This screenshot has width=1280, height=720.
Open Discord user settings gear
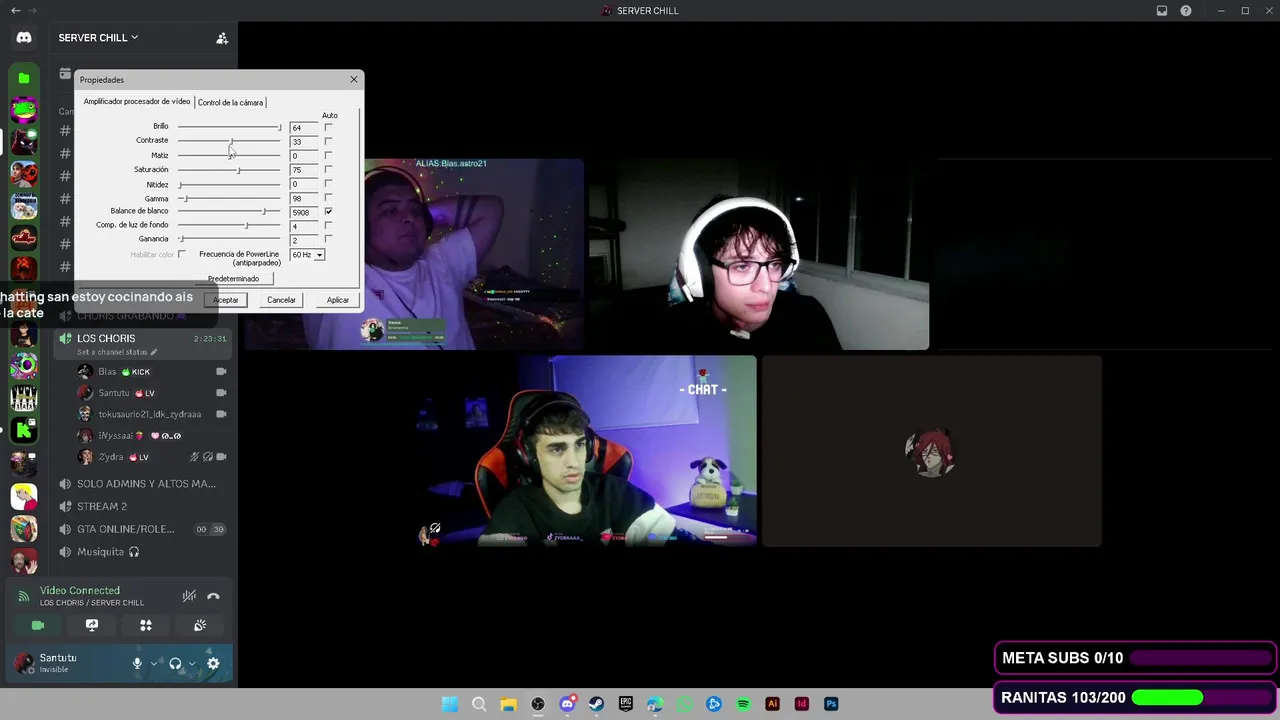[x=213, y=663]
